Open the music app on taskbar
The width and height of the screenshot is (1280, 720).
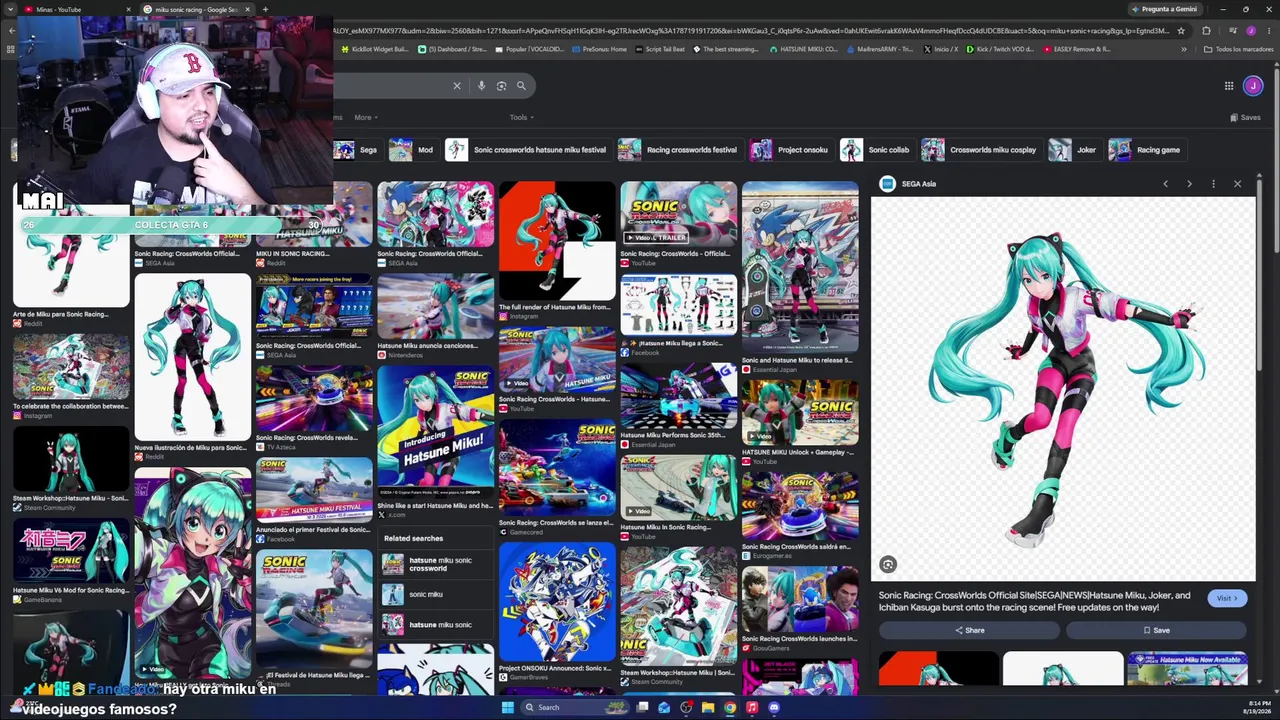pos(752,708)
